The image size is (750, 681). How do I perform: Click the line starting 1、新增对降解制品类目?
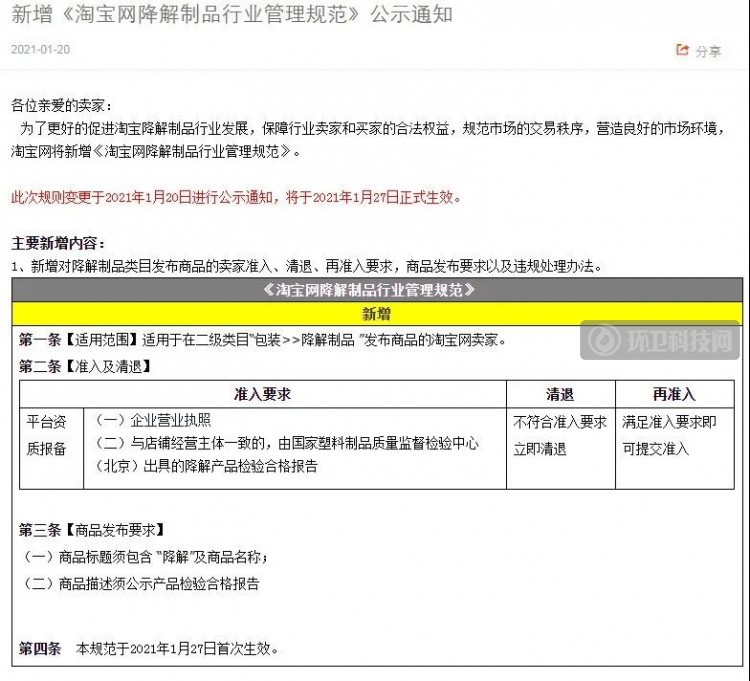click(x=306, y=266)
